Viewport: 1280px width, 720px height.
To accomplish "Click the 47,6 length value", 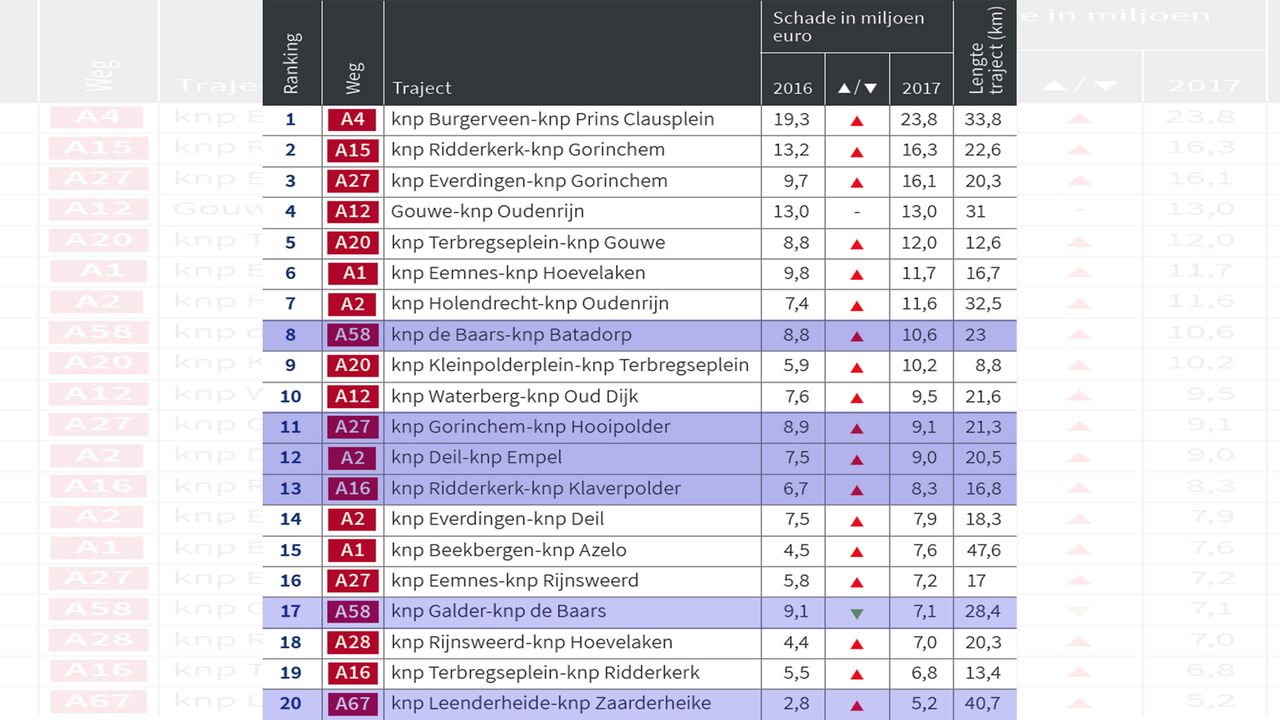I will click(x=984, y=550).
